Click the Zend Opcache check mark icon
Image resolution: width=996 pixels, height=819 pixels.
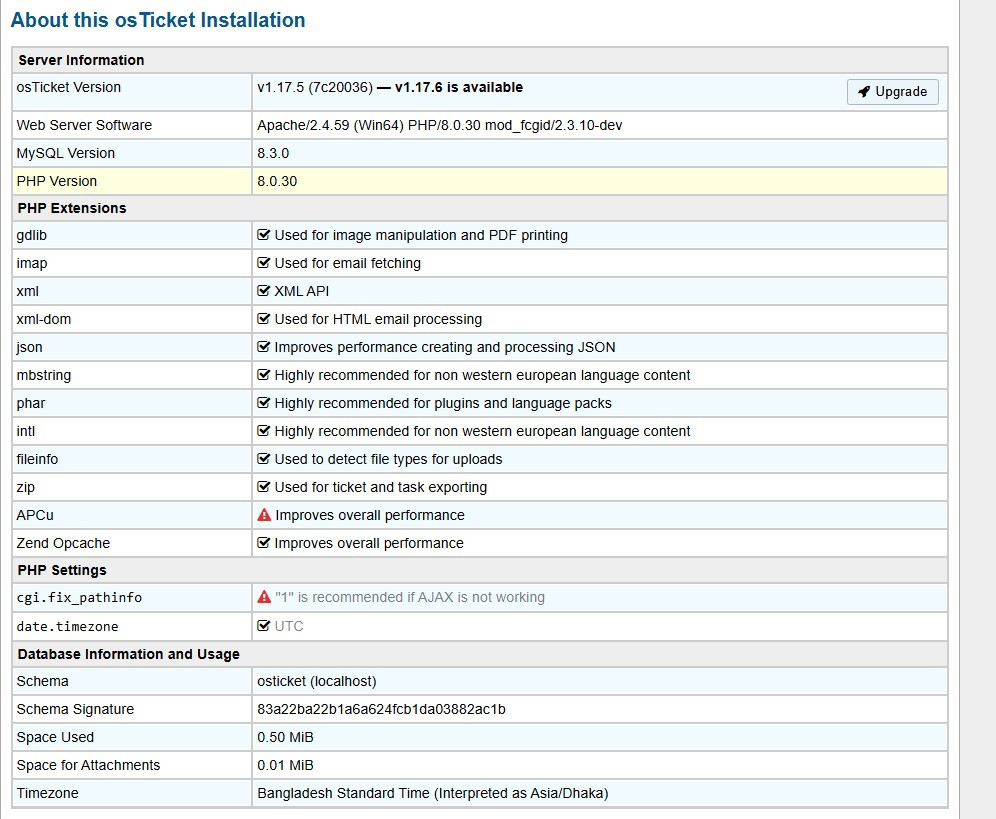tap(264, 543)
